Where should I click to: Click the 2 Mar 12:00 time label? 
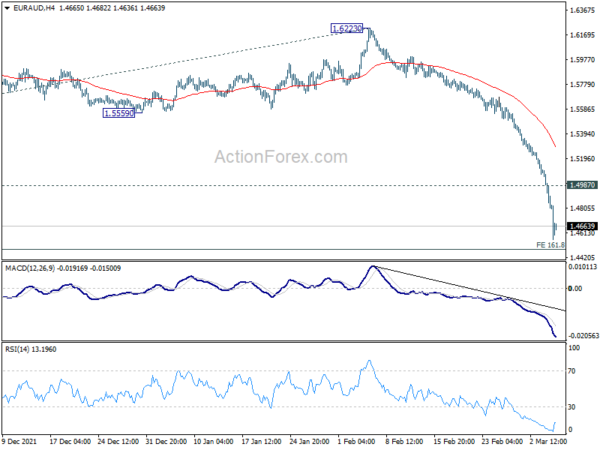[548, 441]
